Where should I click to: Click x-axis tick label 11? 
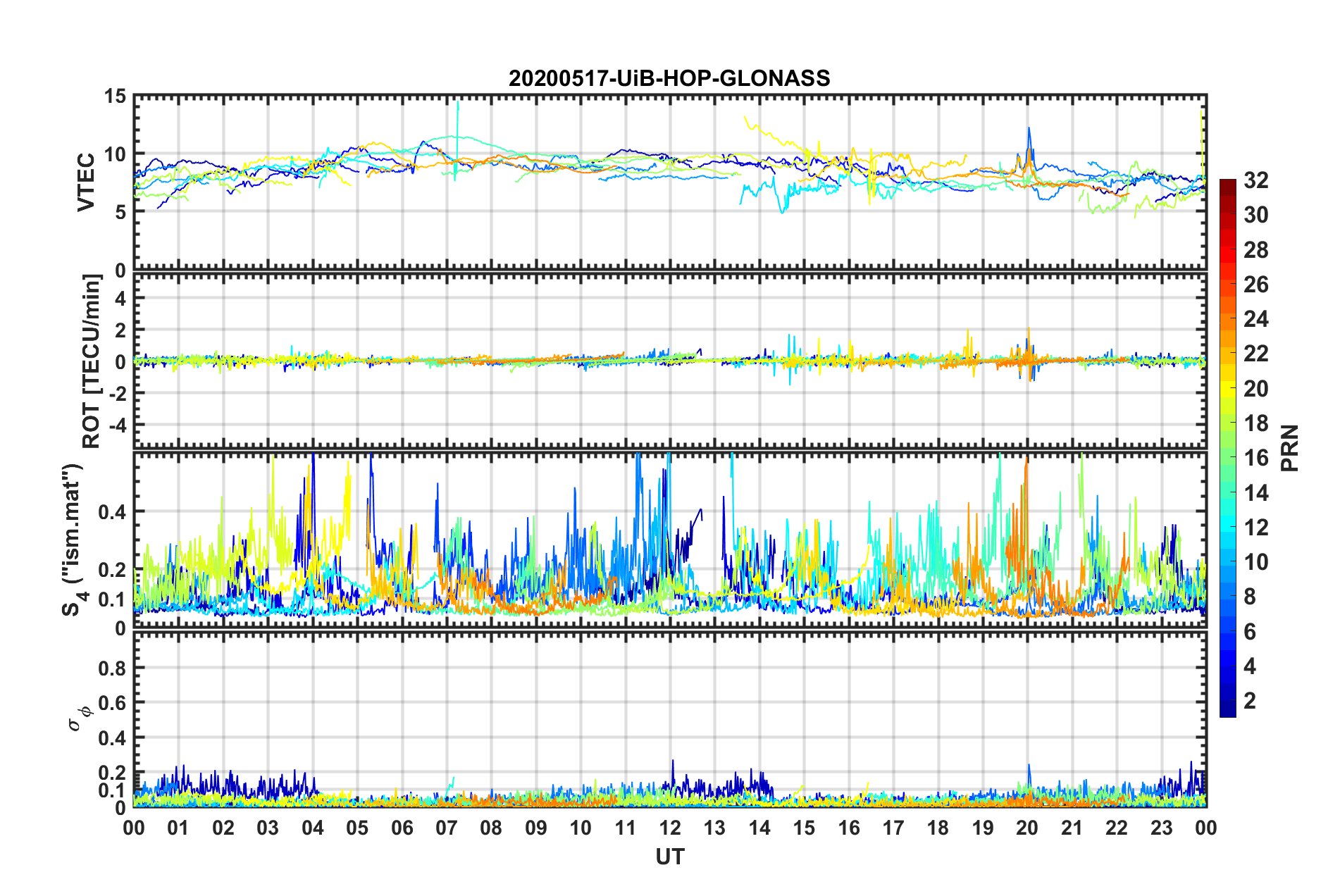[x=626, y=828]
